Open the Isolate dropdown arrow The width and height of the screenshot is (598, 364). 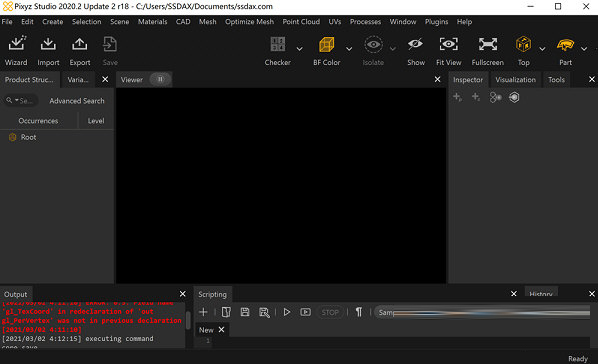pos(393,48)
